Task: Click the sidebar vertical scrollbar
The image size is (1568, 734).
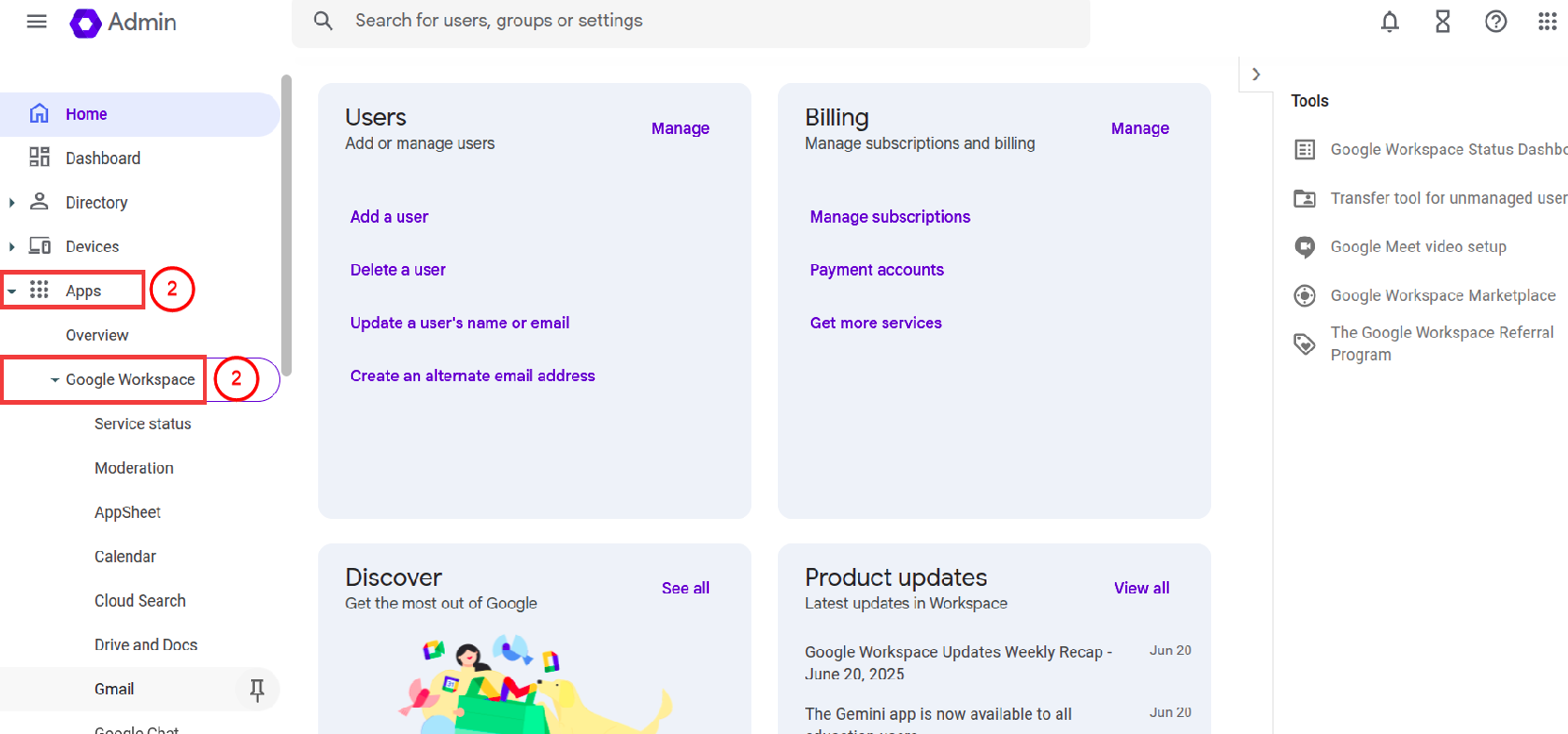Action: (x=286, y=225)
